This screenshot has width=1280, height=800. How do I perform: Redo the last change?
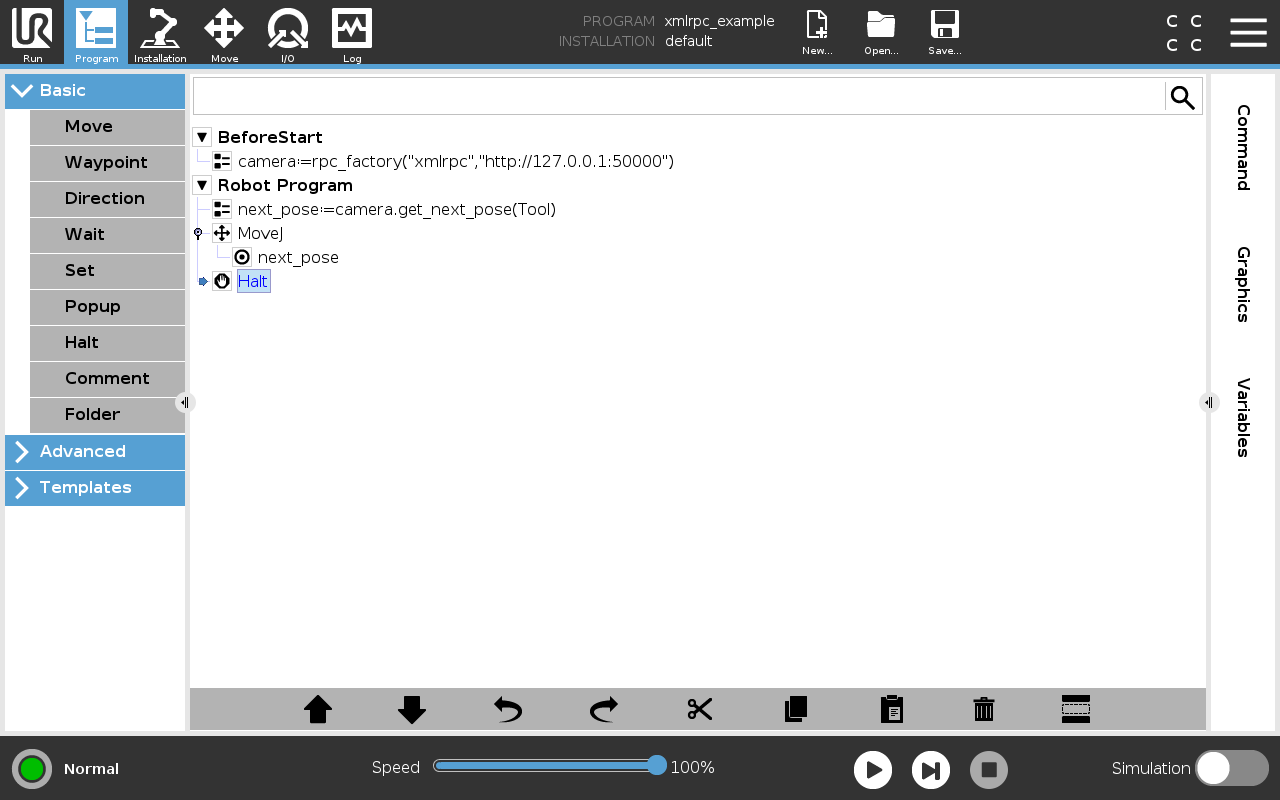coord(604,709)
